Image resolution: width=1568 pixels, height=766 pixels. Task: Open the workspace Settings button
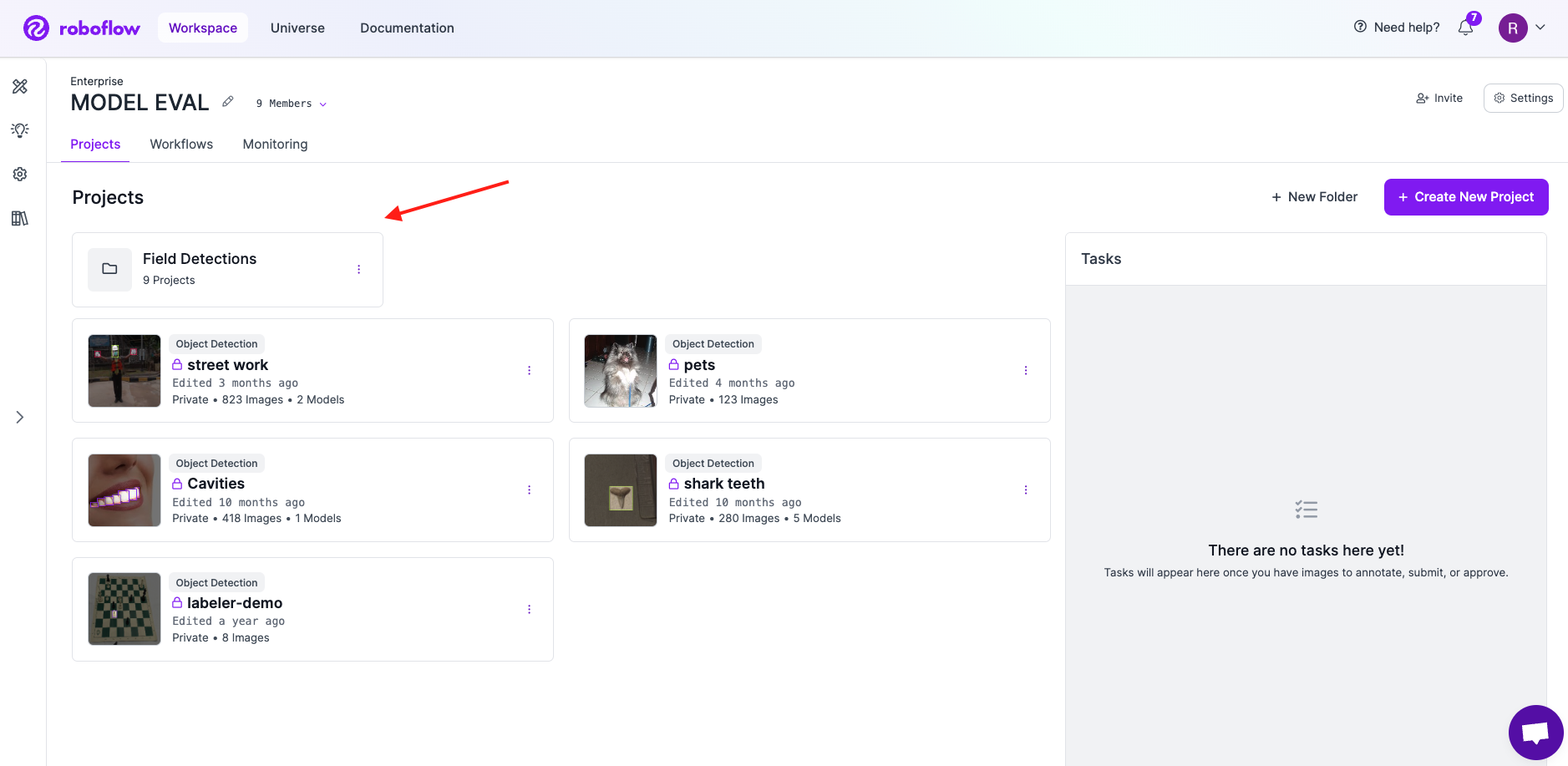[x=1523, y=98]
